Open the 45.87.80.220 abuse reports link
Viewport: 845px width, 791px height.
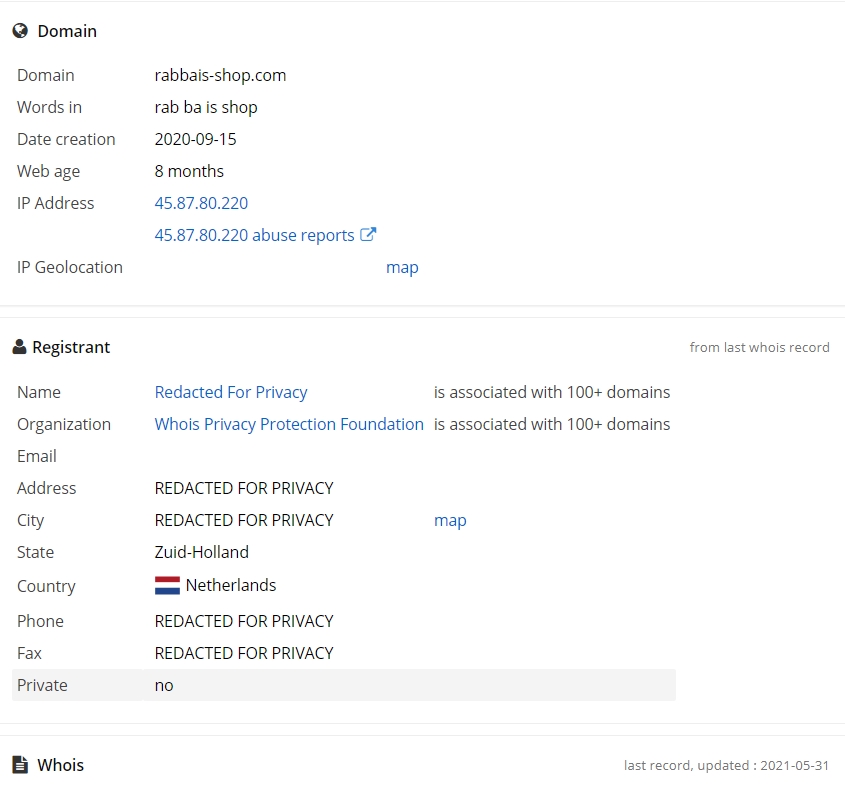pyautogui.click(x=254, y=235)
